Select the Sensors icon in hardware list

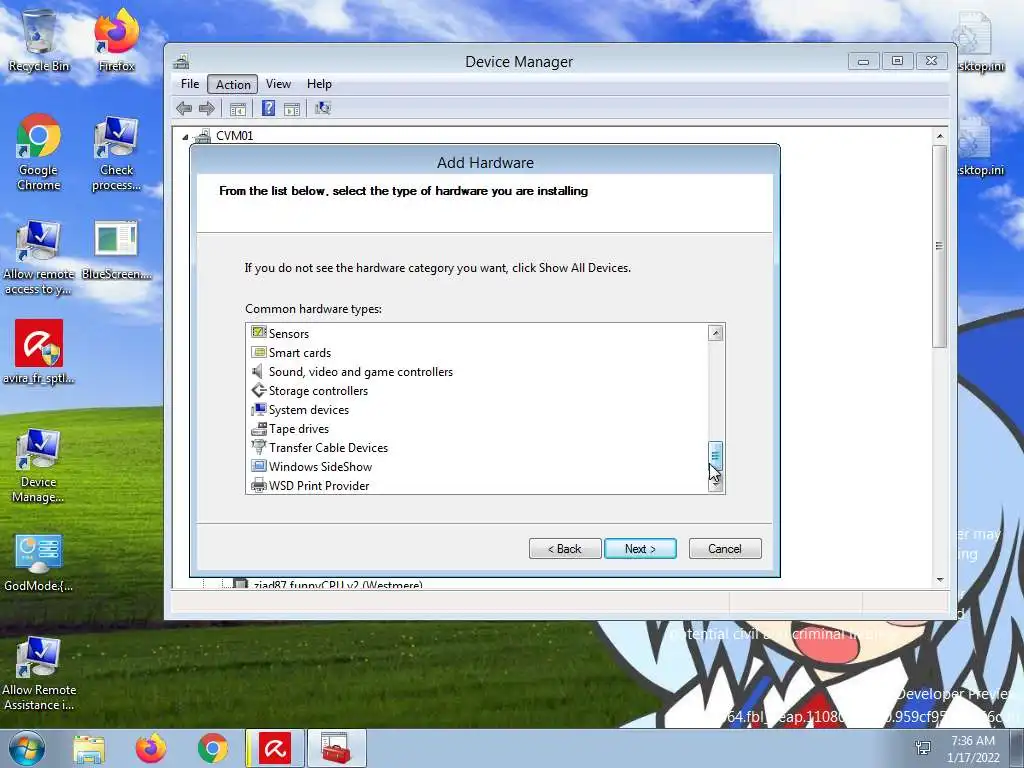(x=259, y=333)
